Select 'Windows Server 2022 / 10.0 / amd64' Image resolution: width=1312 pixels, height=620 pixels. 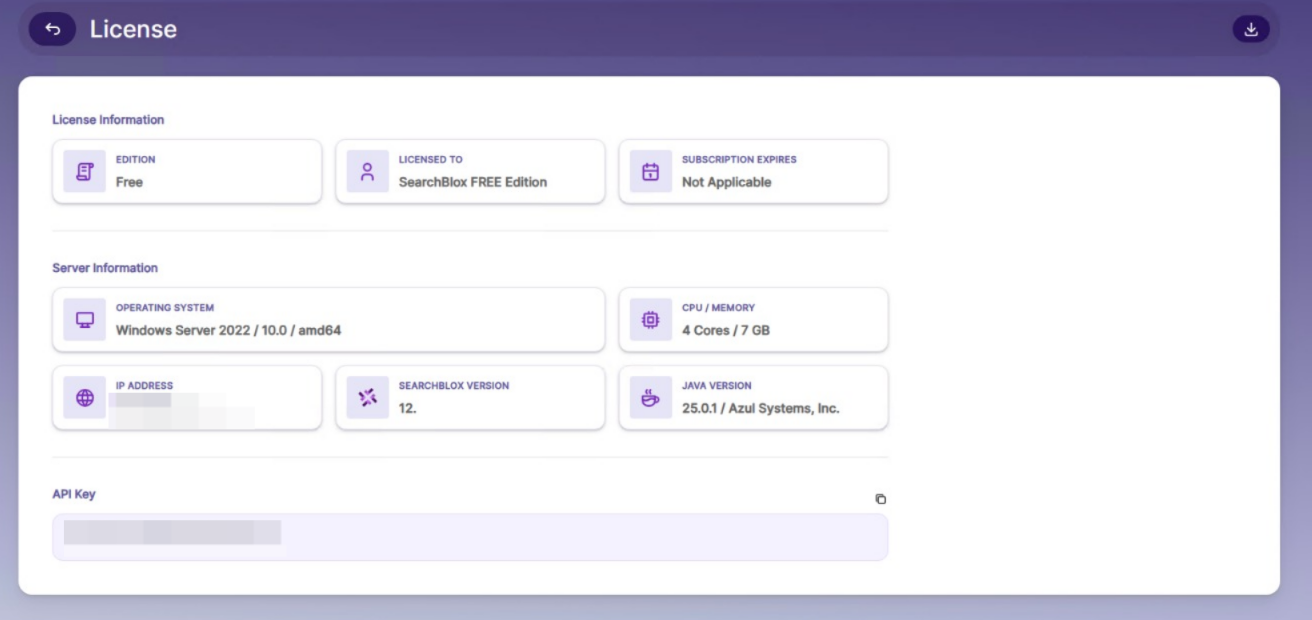coord(229,330)
